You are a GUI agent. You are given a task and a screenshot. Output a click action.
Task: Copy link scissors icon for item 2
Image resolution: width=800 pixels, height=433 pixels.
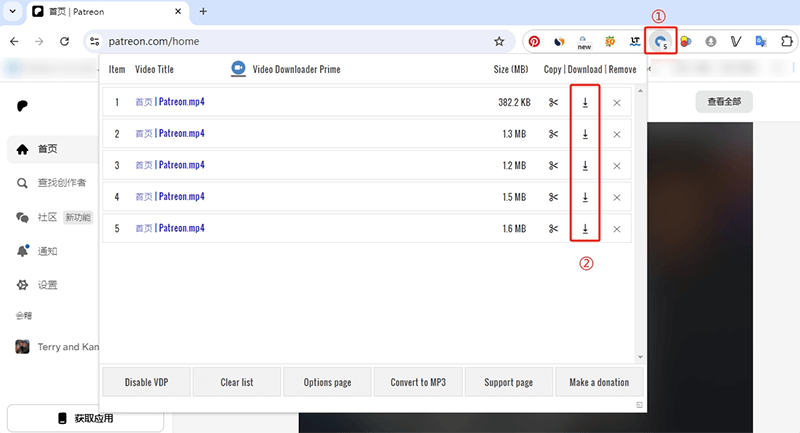point(553,134)
